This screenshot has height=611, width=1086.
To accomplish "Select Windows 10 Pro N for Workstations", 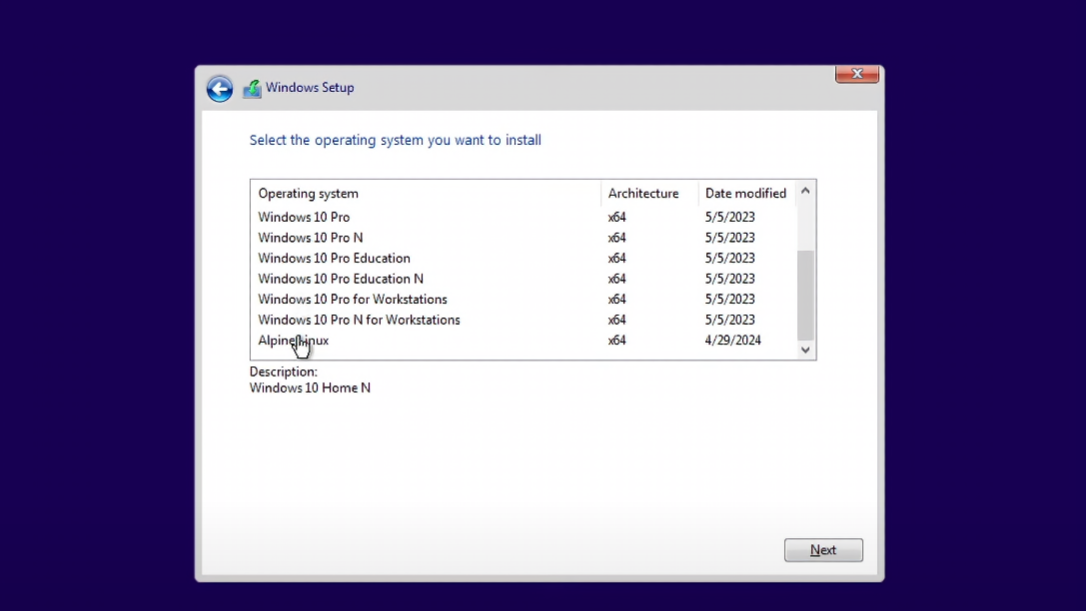I will 359,319.
